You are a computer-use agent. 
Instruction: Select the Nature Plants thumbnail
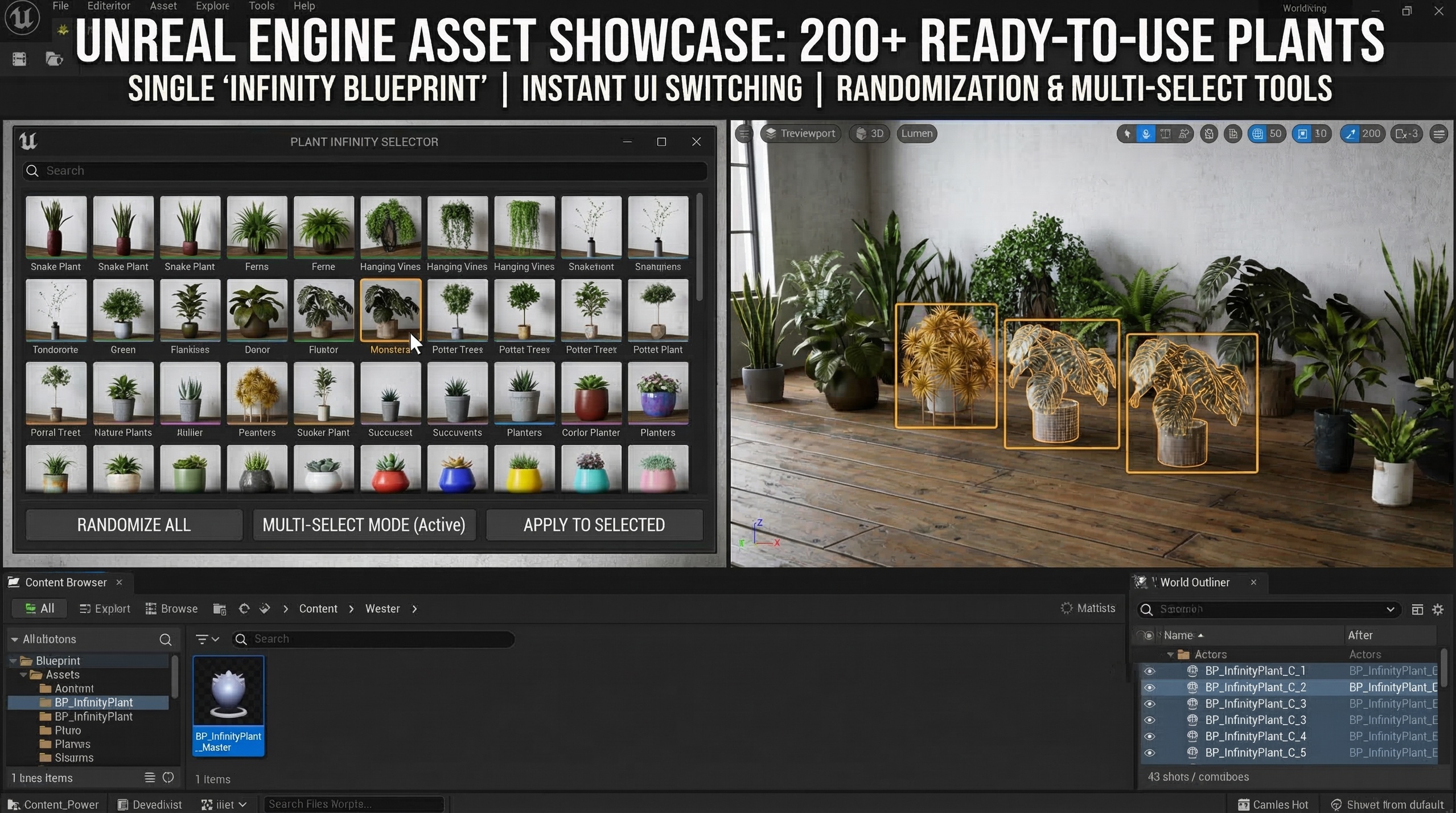point(123,393)
